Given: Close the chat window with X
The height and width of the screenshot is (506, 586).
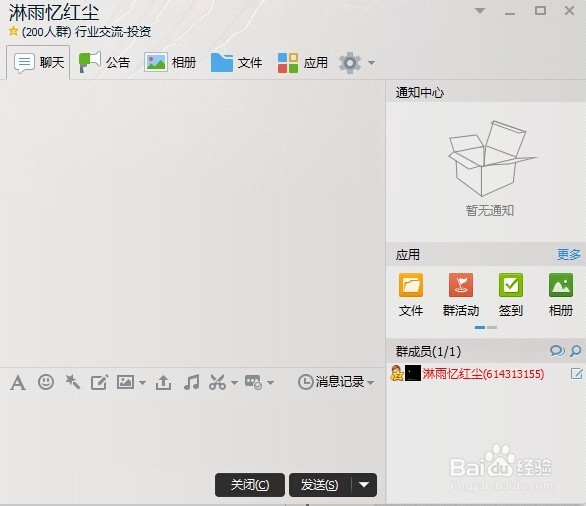Looking at the screenshot, I should 569,10.
